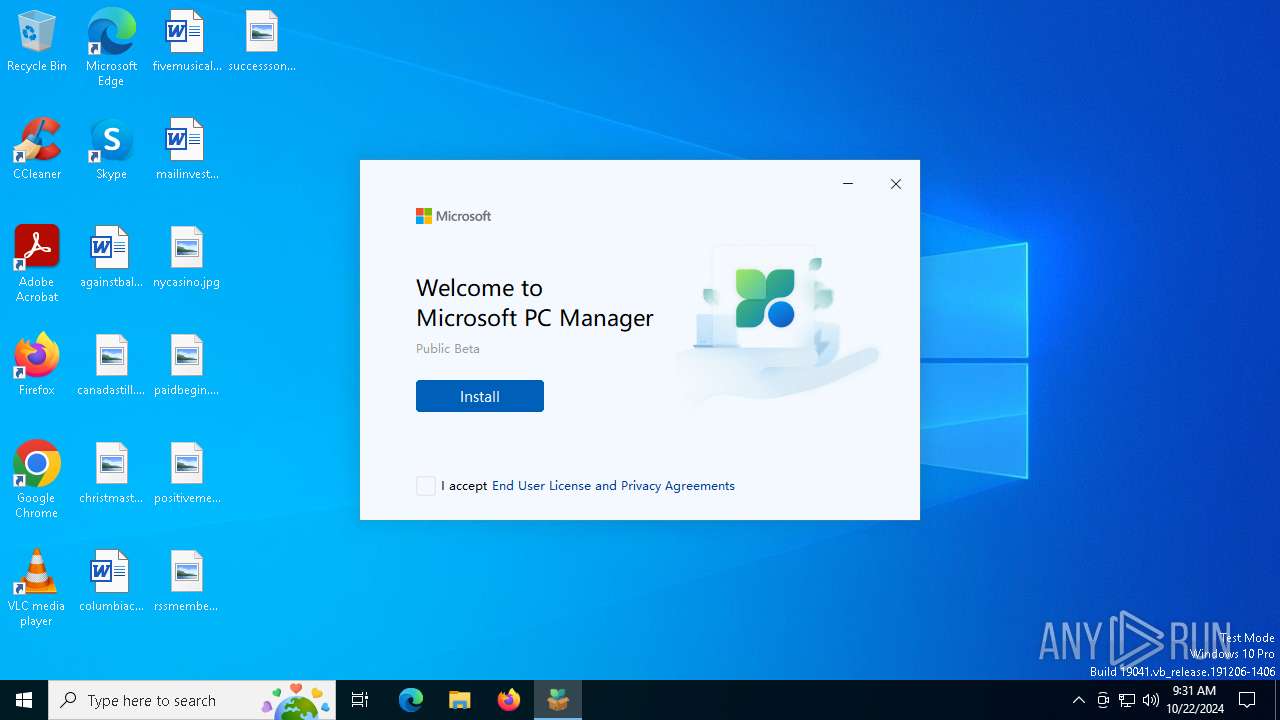Select the successson image file icon
This screenshot has width=1280, height=720.
(262, 42)
